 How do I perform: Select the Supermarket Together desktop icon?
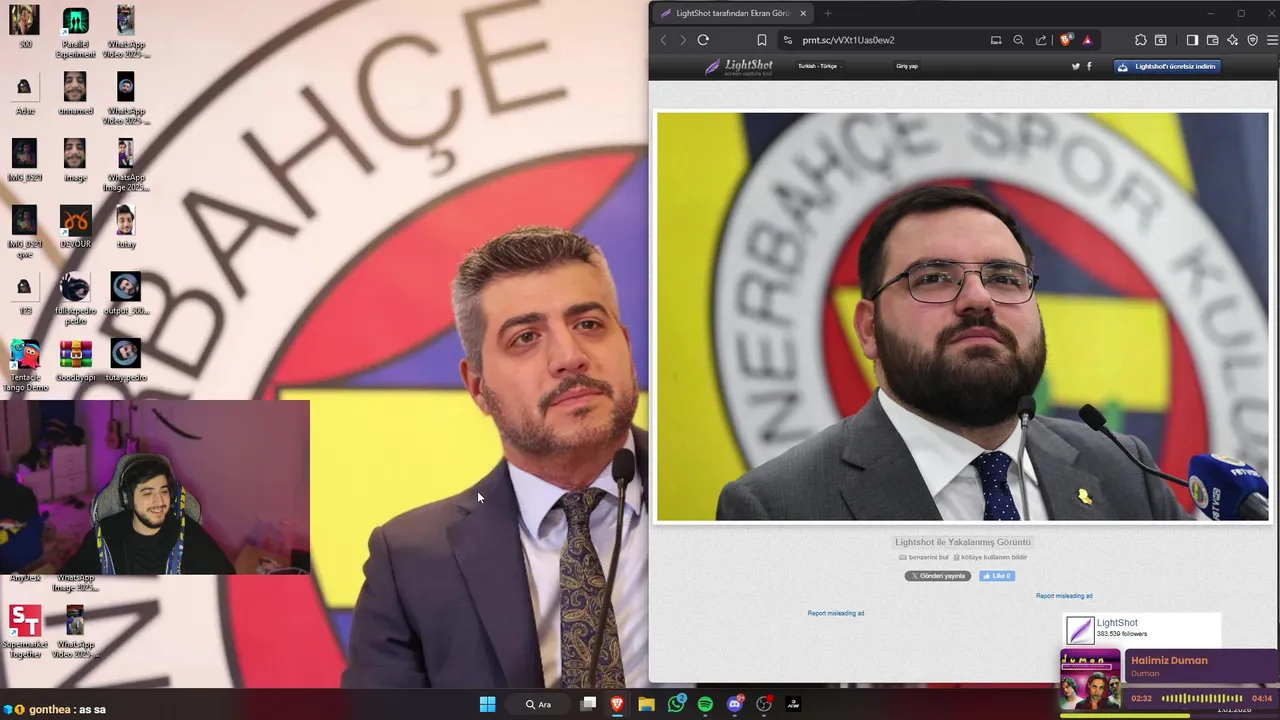25,631
